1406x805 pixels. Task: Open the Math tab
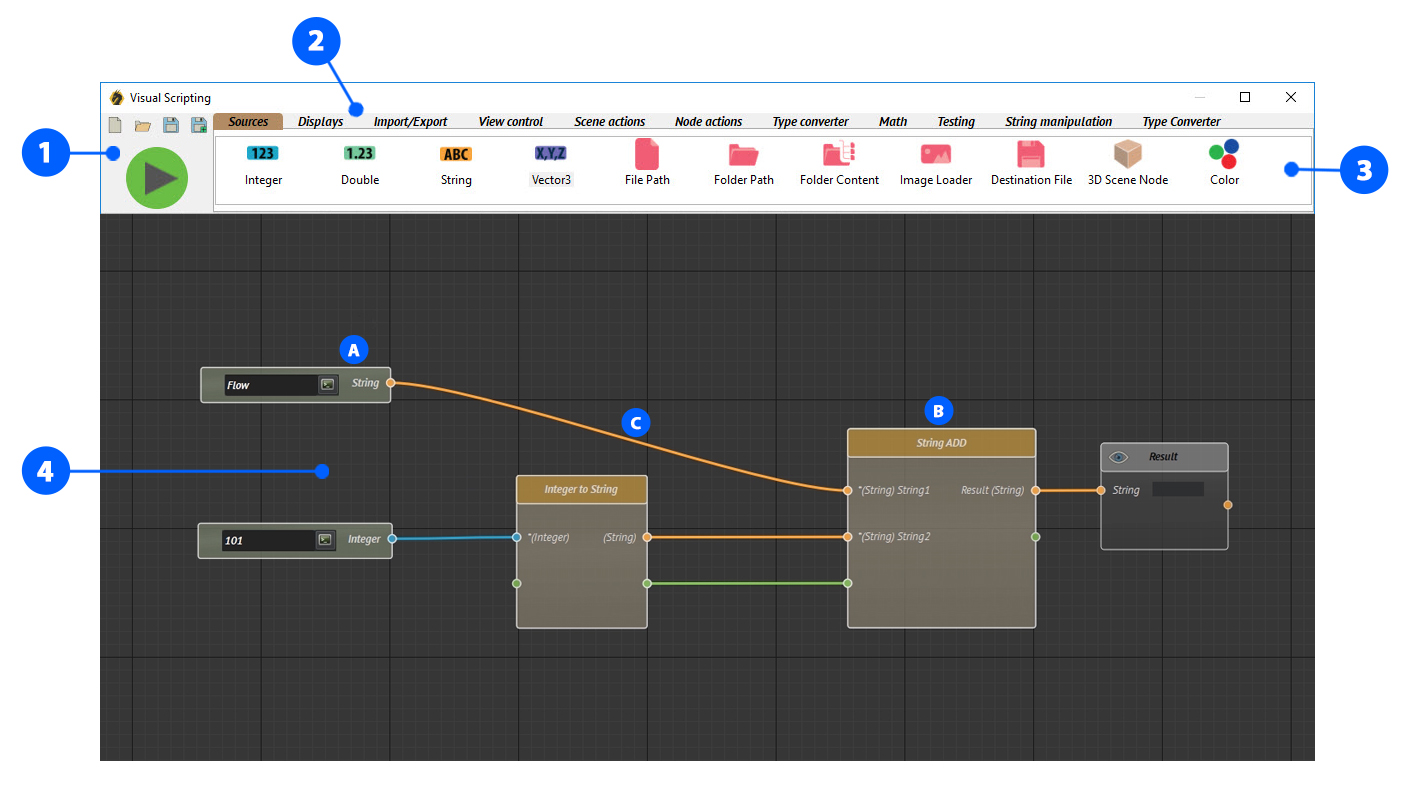[x=893, y=122]
